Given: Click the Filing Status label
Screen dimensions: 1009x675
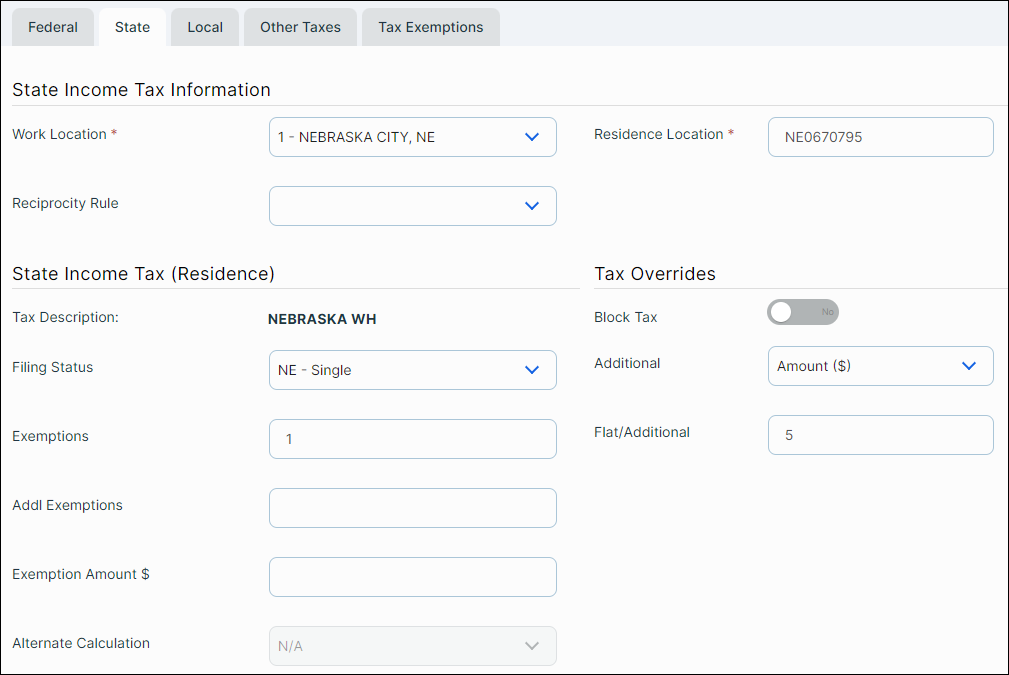Looking at the screenshot, I should [x=53, y=367].
